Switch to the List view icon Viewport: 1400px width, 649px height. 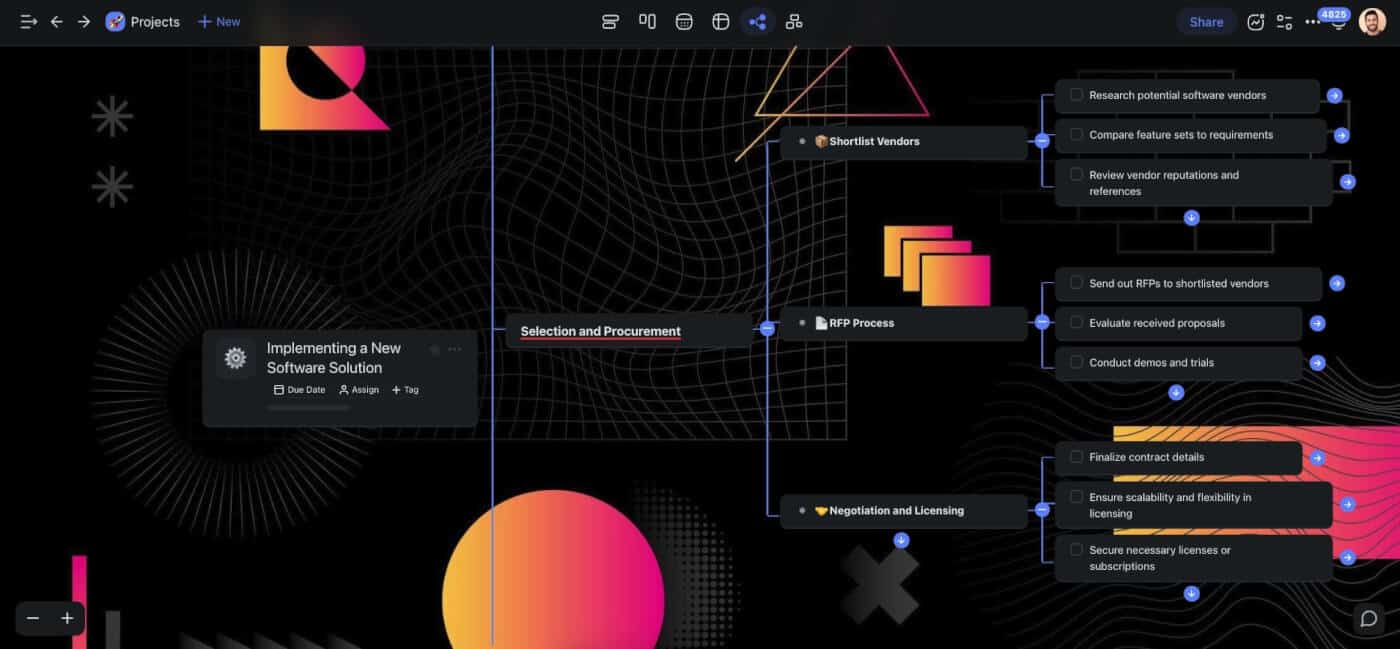tap(610, 22)
